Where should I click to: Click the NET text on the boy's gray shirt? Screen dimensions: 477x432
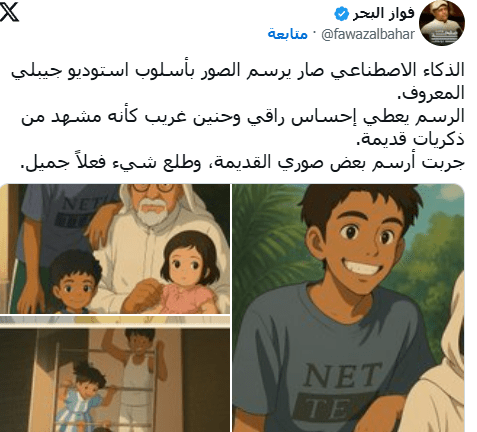[342, 377]
